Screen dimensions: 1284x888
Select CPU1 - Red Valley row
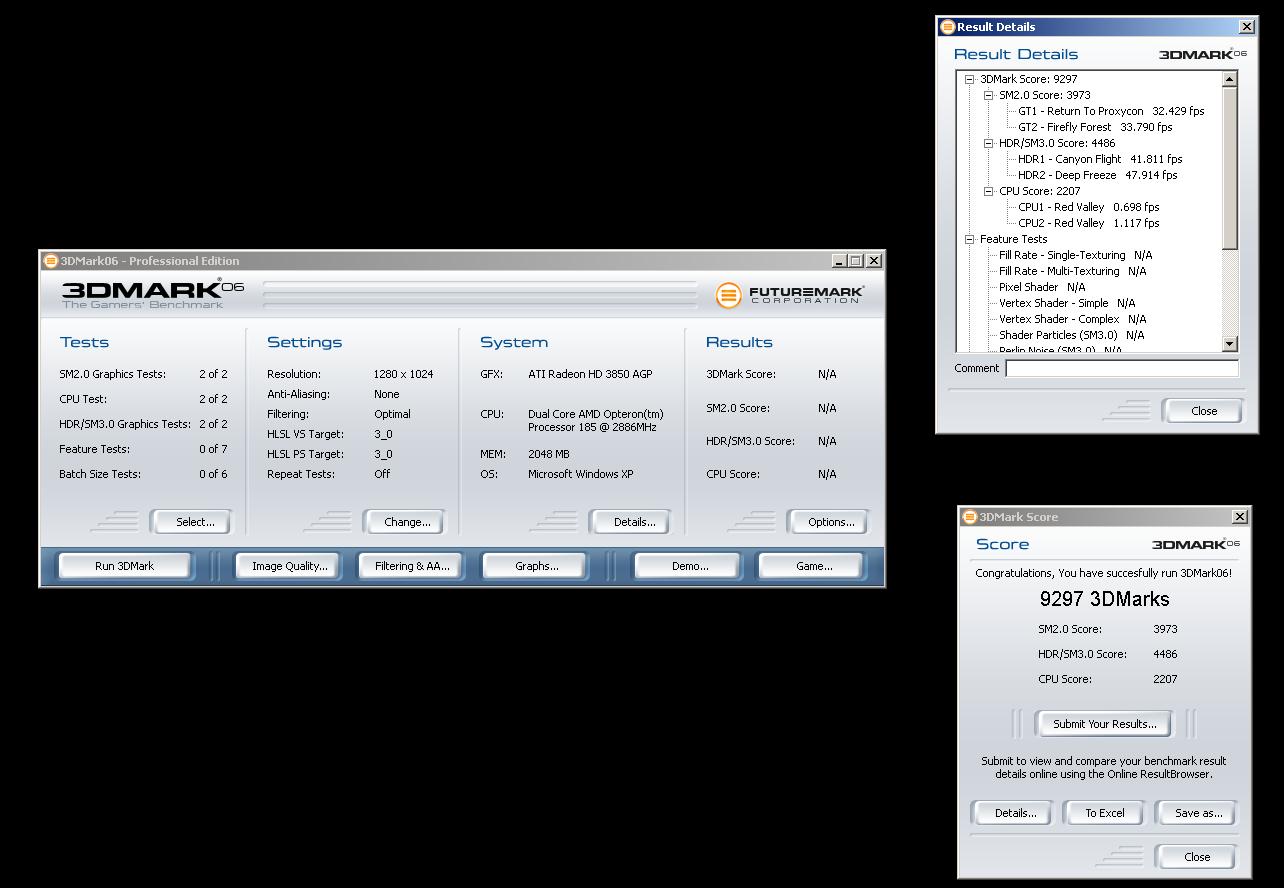pos(1089,207)
